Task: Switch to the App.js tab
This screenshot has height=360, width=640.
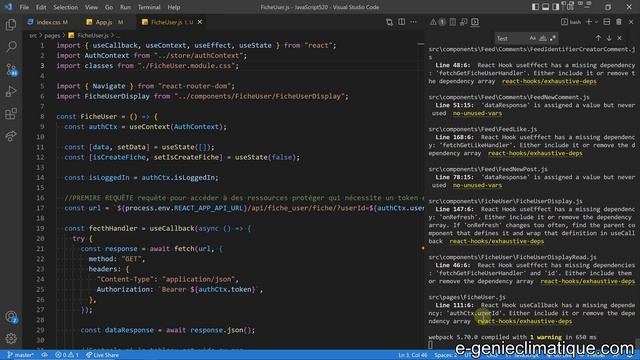Action: pyautogui.click(x=104, y=22)
